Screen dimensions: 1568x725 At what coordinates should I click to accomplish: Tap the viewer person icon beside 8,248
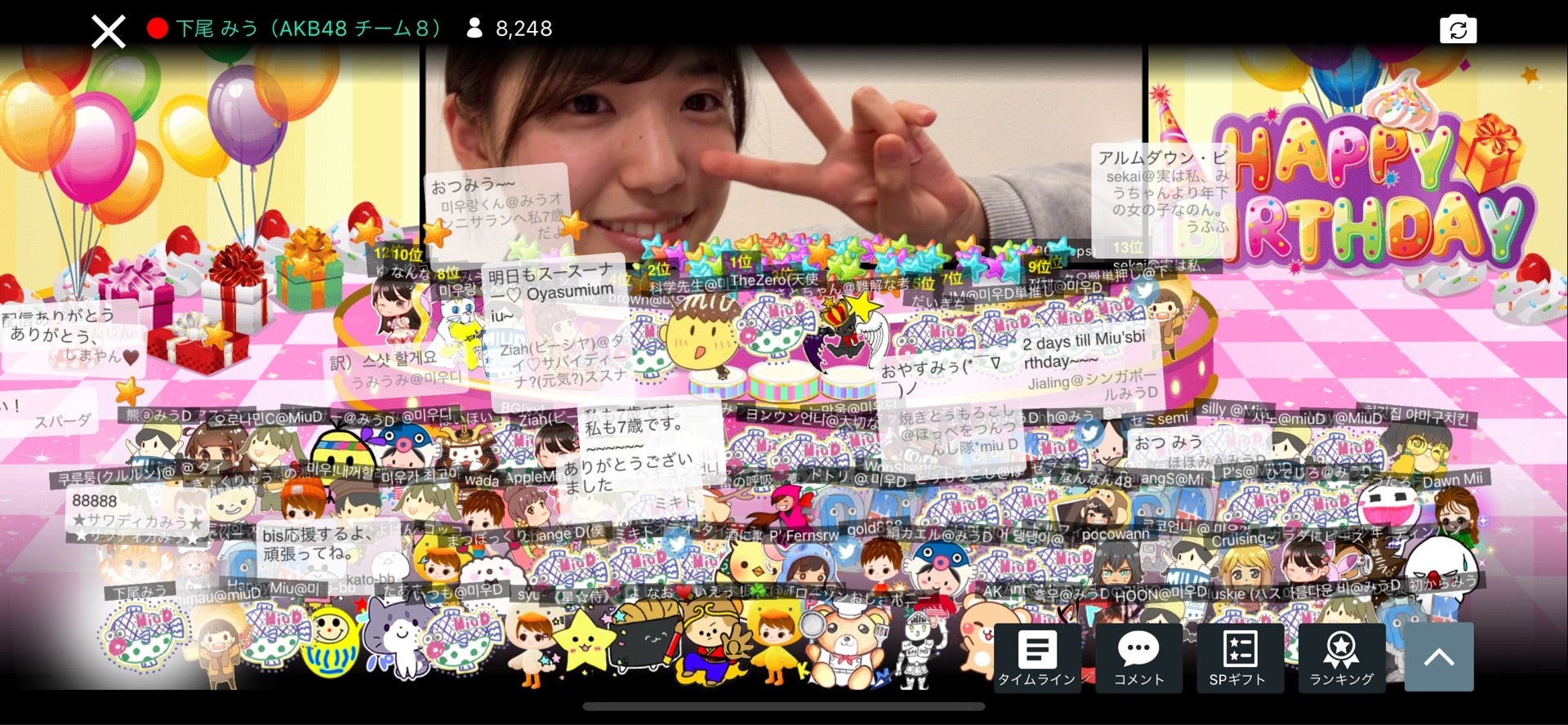(x=474, y=29)
